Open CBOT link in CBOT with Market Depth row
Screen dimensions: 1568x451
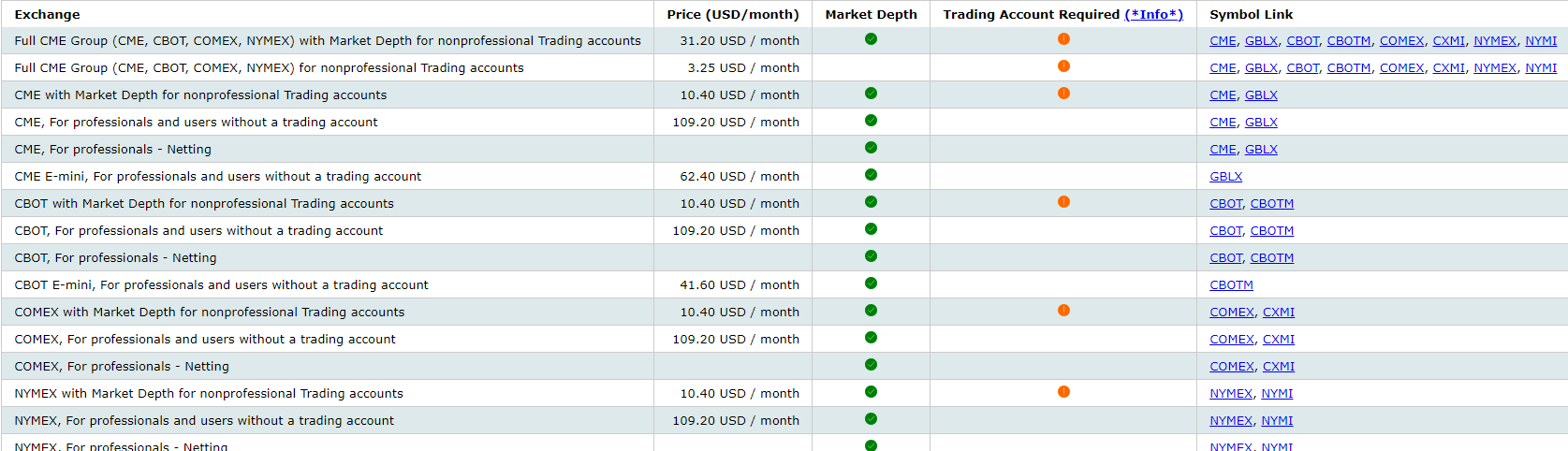[x=1225, y=204]
